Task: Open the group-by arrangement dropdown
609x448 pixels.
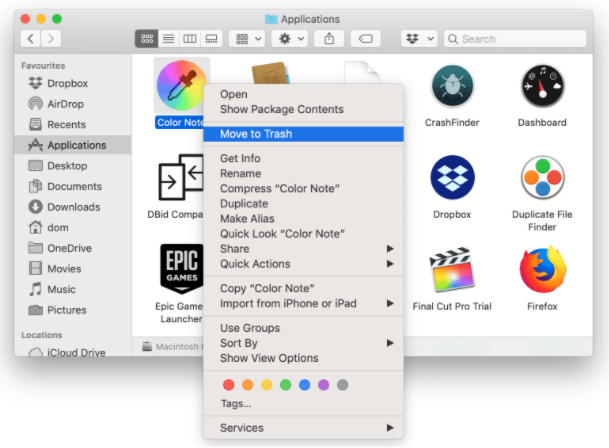Action: coord(247,38)
